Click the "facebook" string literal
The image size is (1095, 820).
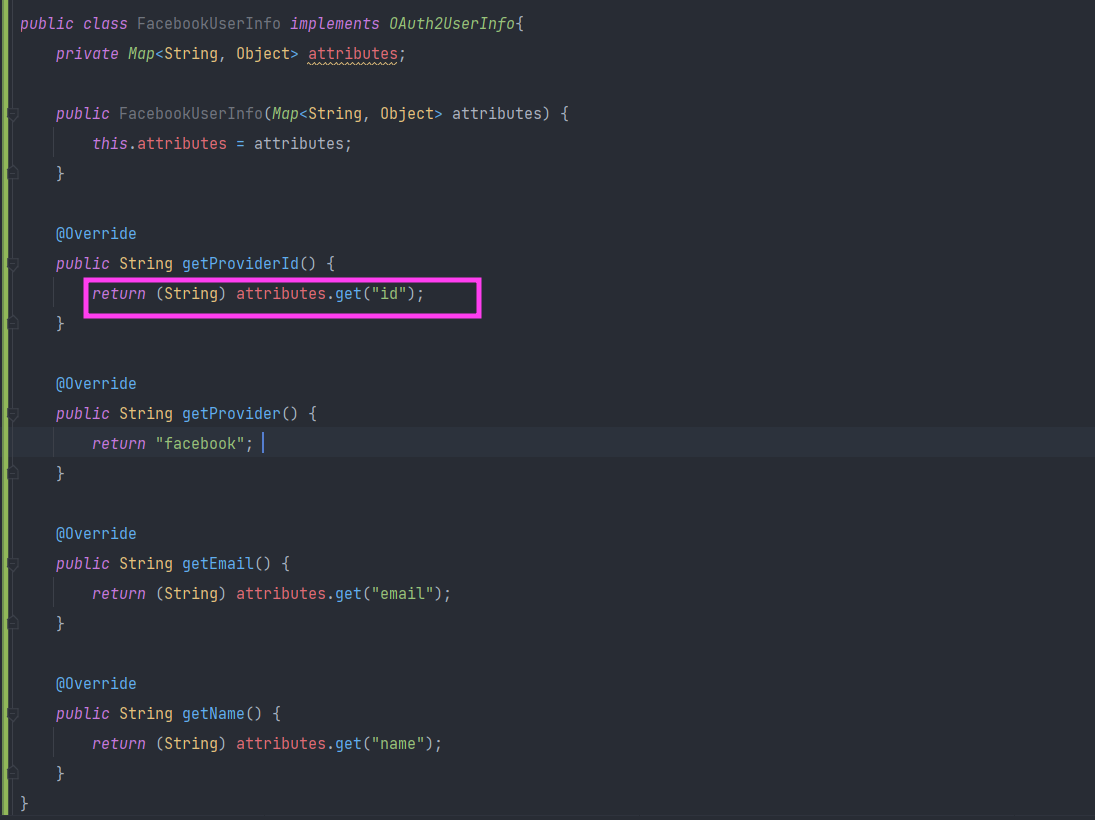coord(200,444)
